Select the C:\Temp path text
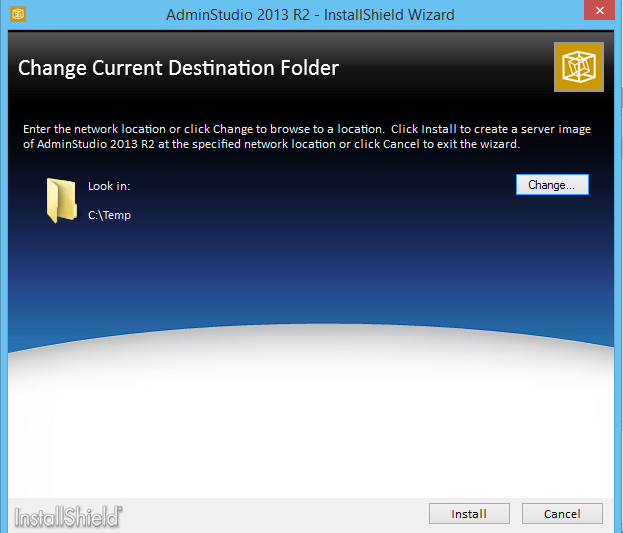Screen dimensions: 623x533 109,215
